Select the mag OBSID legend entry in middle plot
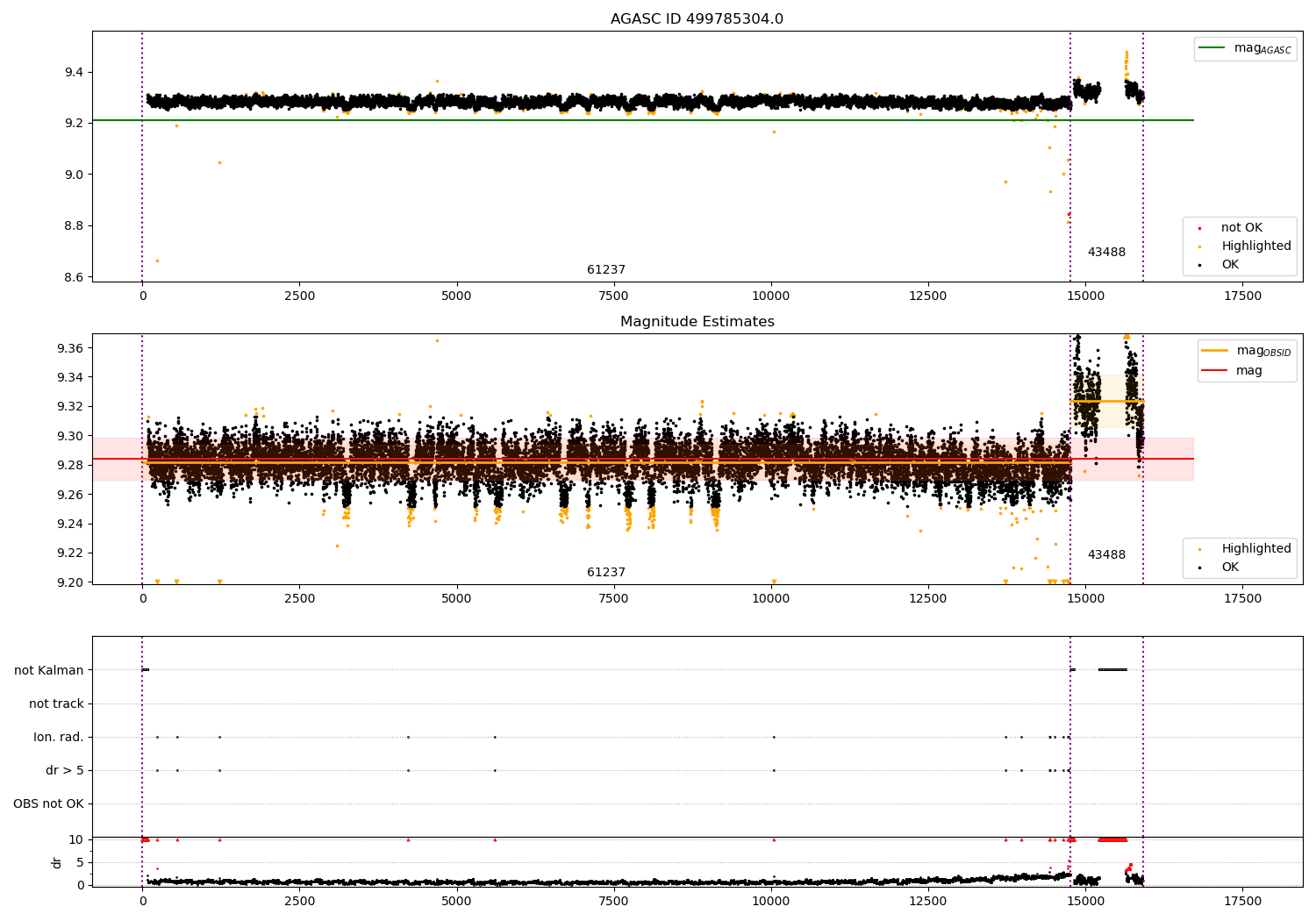This screenshot has width=1316, height=921. pyautogui.click(x=1247, y=351)
